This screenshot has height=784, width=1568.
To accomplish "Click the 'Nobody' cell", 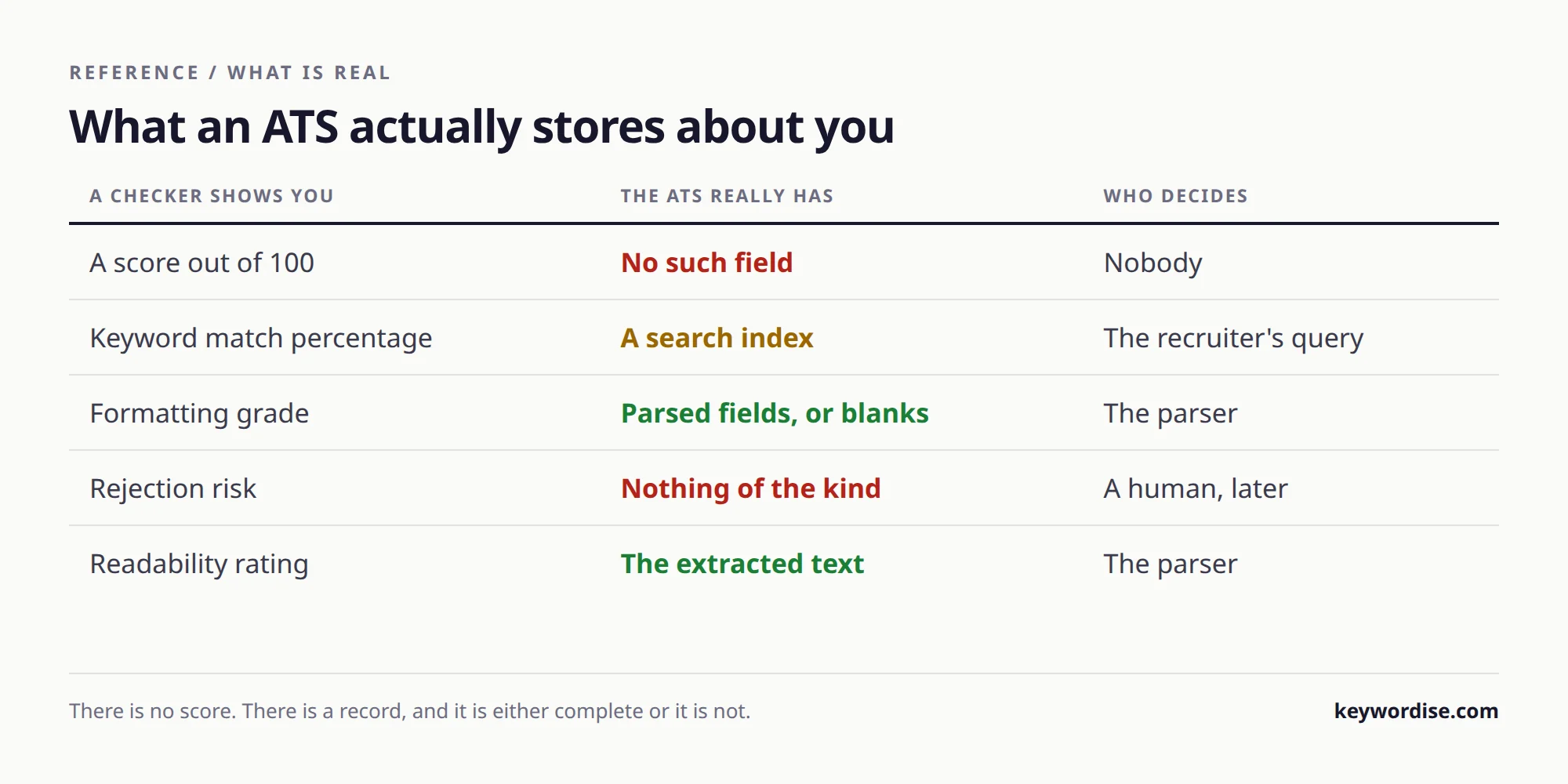I will coord(1152,263).
